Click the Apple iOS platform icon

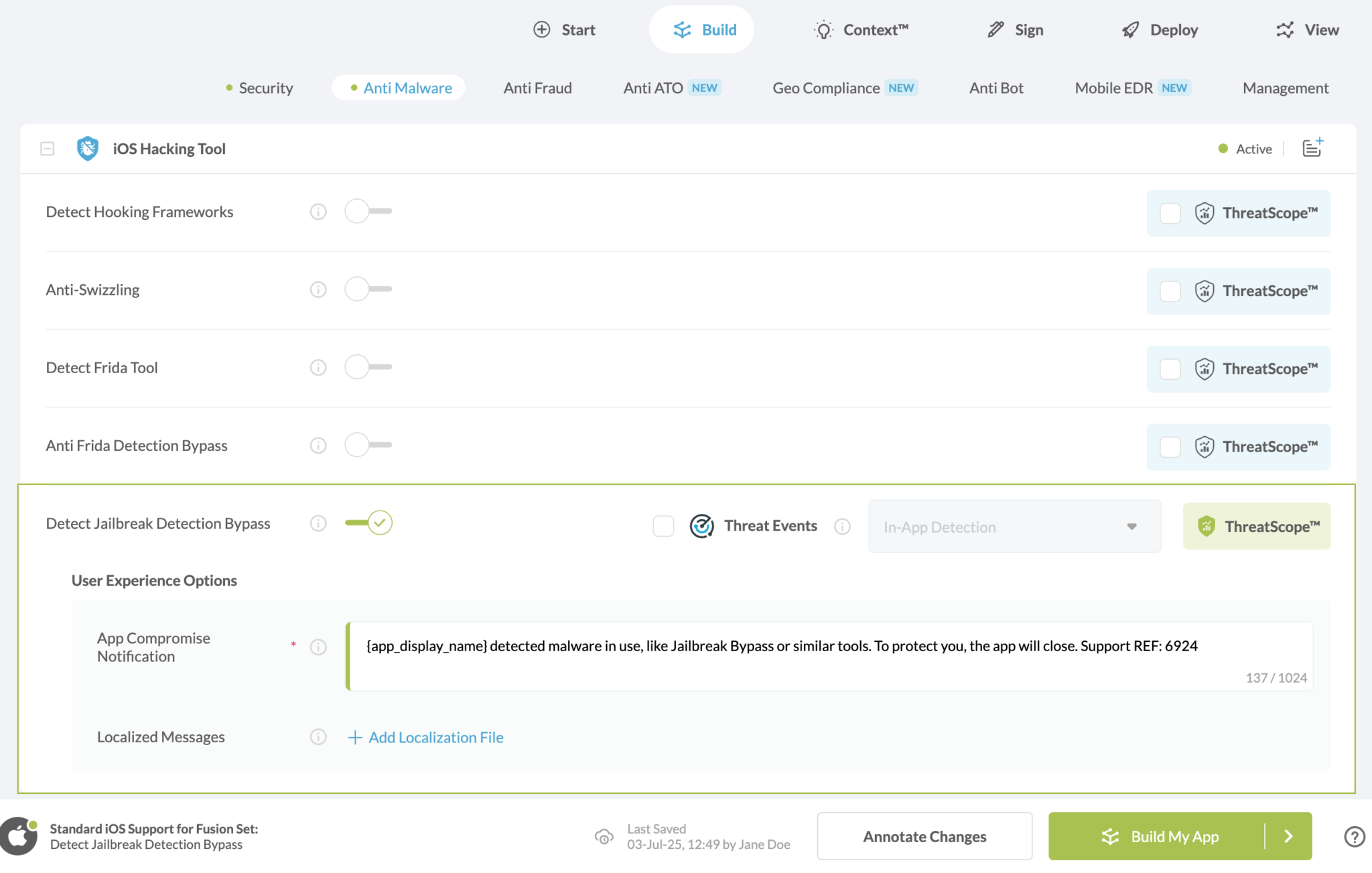[x=19, y=836]
